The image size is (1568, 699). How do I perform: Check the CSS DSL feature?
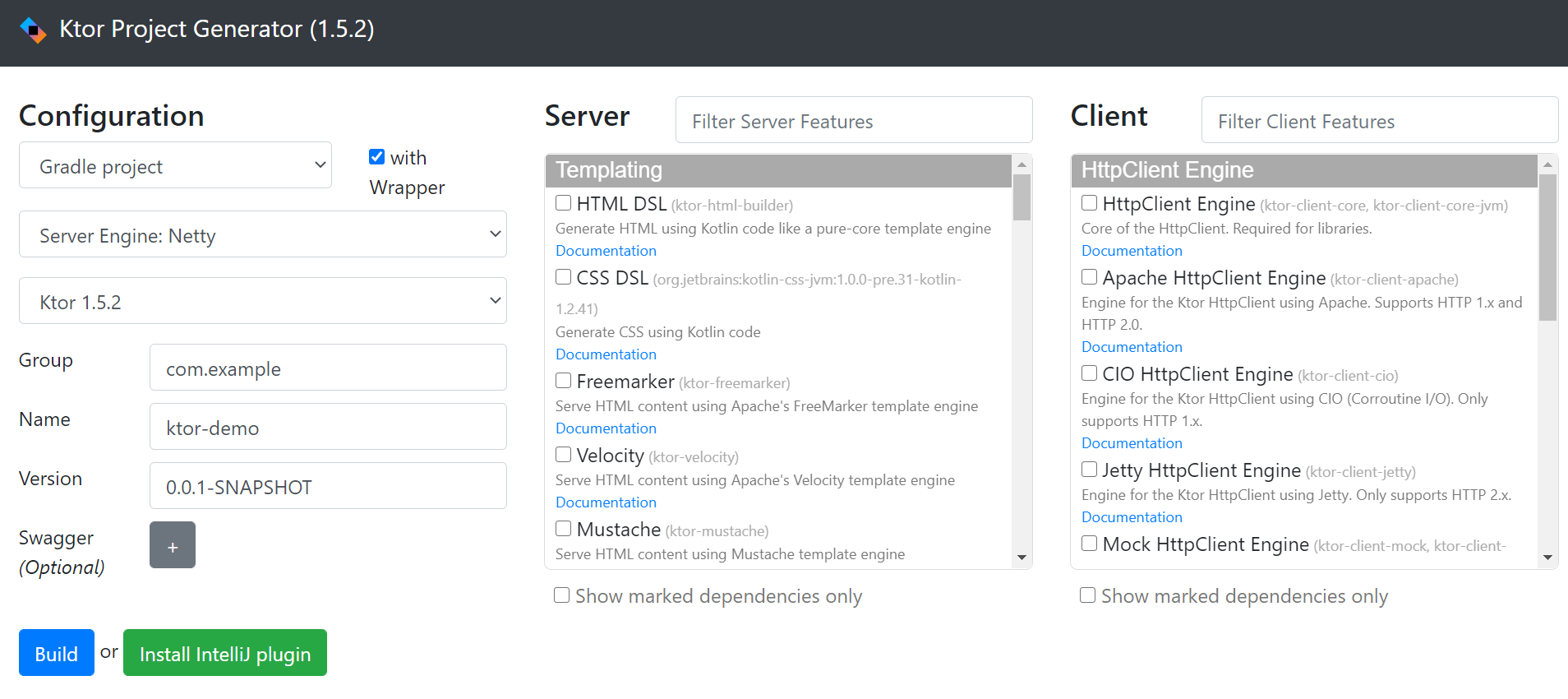point(564,277)
